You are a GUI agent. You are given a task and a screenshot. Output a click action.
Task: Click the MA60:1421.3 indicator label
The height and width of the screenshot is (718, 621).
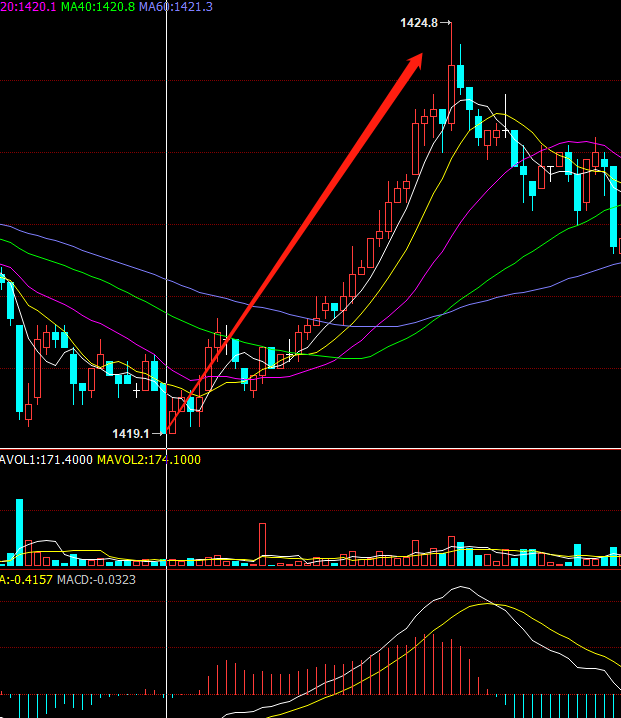[x=176, y=7]
